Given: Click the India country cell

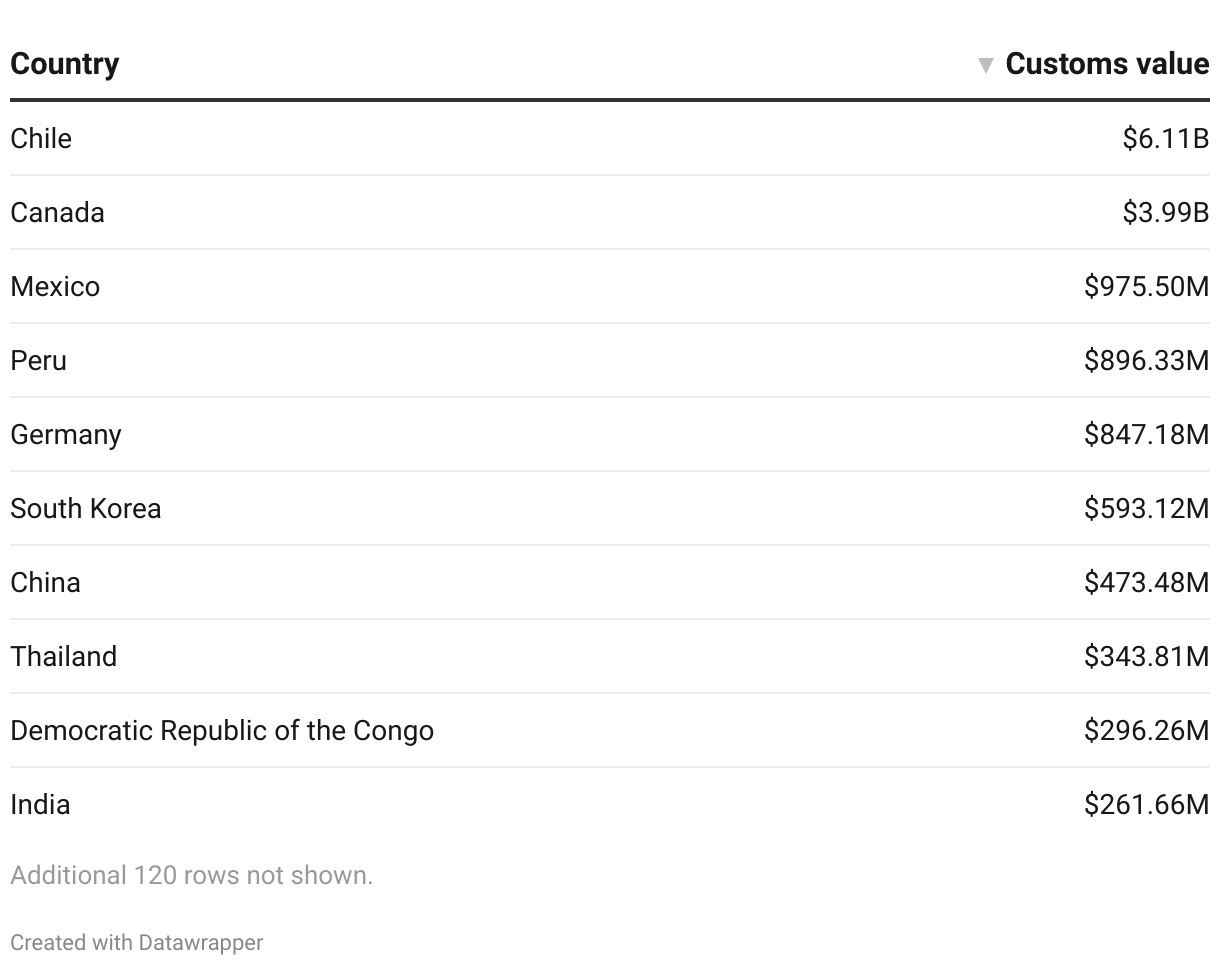Looking at the screenshot, I should (40, 804).
